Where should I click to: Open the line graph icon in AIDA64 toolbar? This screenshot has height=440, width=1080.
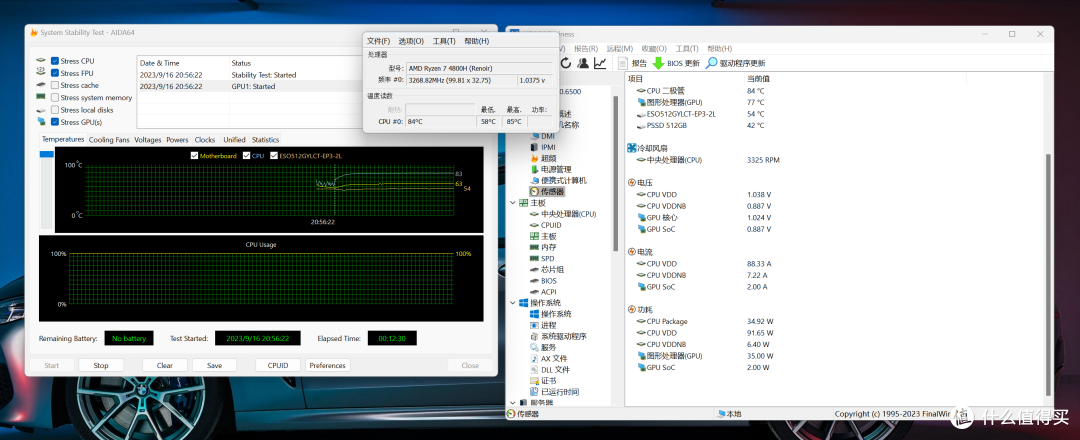pyautogui.click(x=600, y=63)
